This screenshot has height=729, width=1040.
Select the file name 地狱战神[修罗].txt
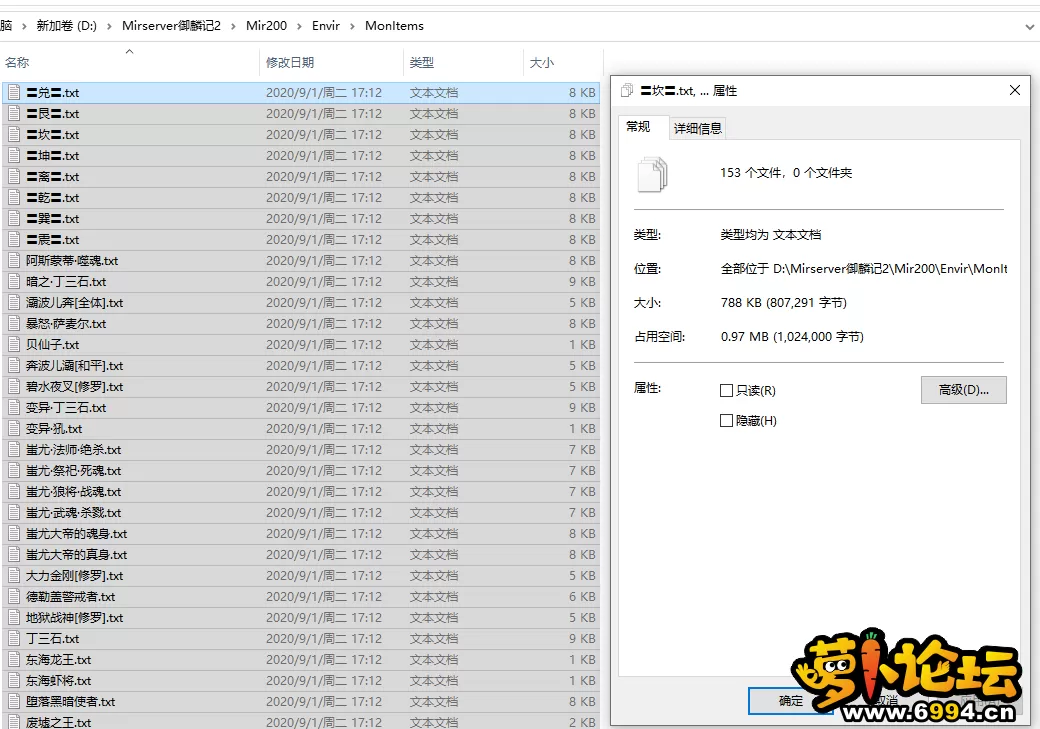point(74,618)
